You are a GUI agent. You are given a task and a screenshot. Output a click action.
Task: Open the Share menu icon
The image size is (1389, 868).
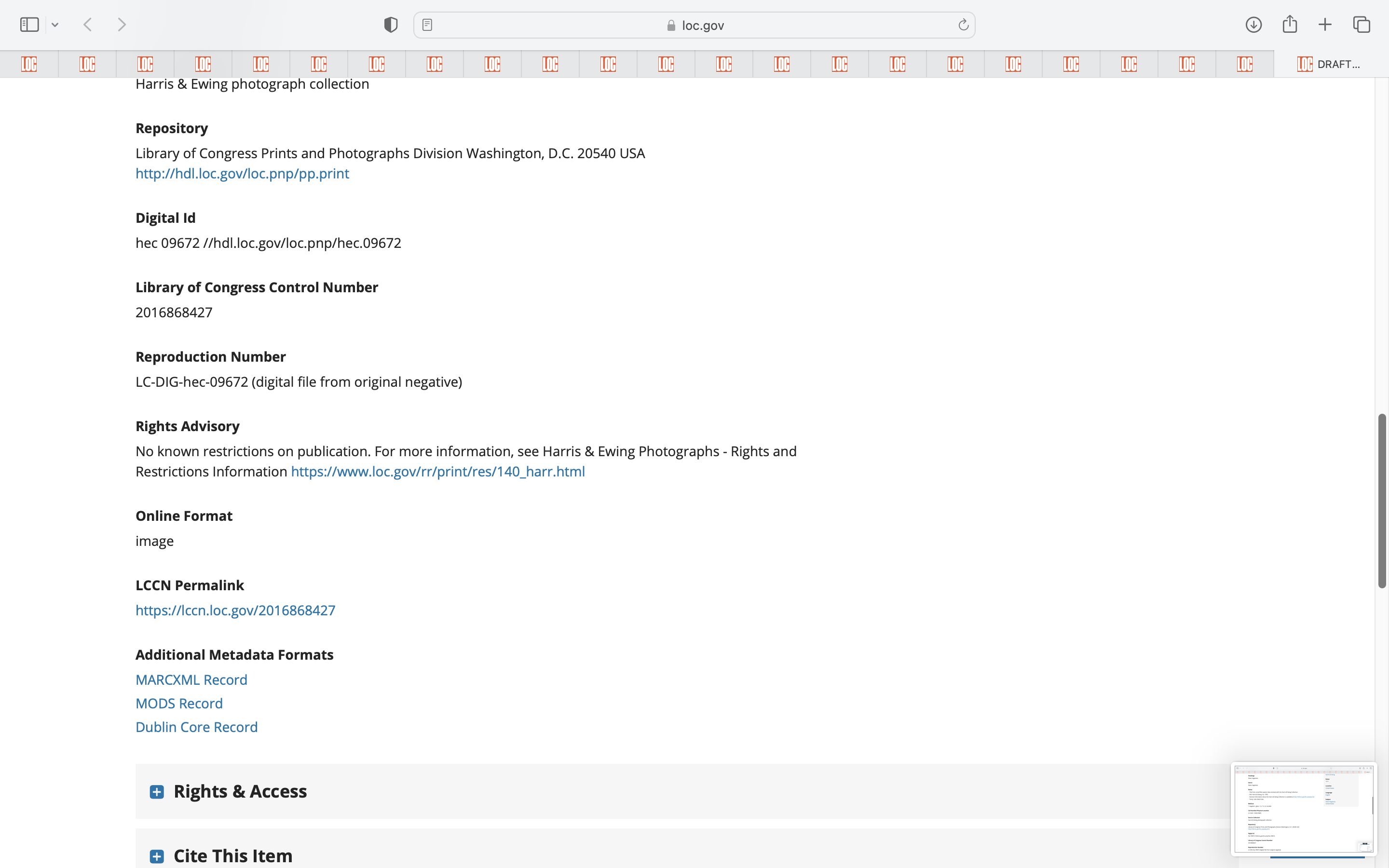pyautogui.click(x=1290, y=25)
